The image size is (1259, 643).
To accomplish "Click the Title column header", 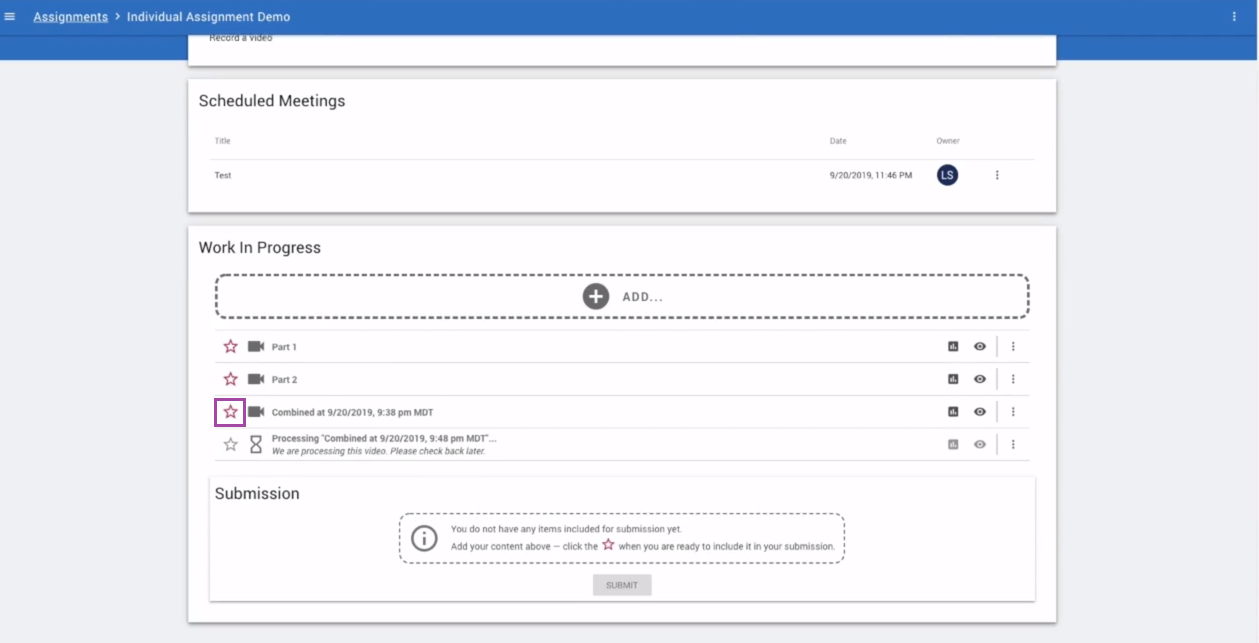I will coord(222,141).
